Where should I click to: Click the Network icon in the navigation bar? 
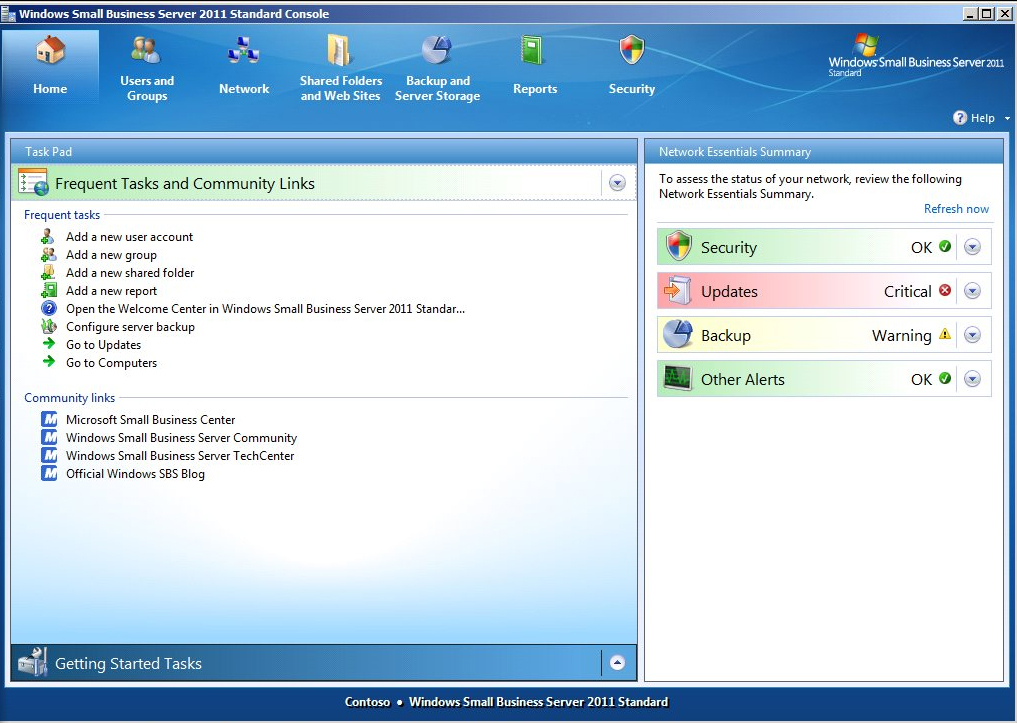pos(244,50)
